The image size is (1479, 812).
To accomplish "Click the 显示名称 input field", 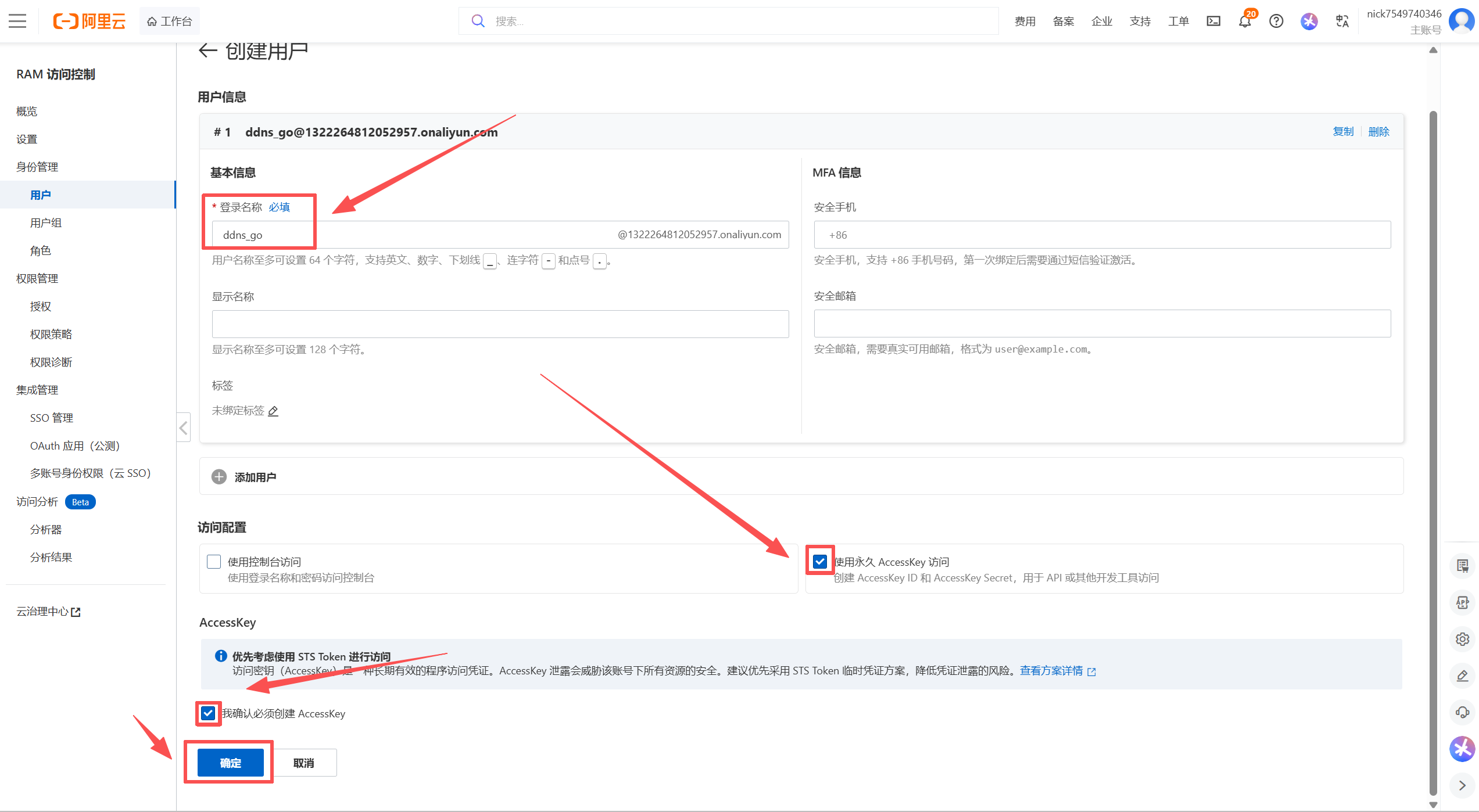I will pyautogui.click(x=500, y=324).
